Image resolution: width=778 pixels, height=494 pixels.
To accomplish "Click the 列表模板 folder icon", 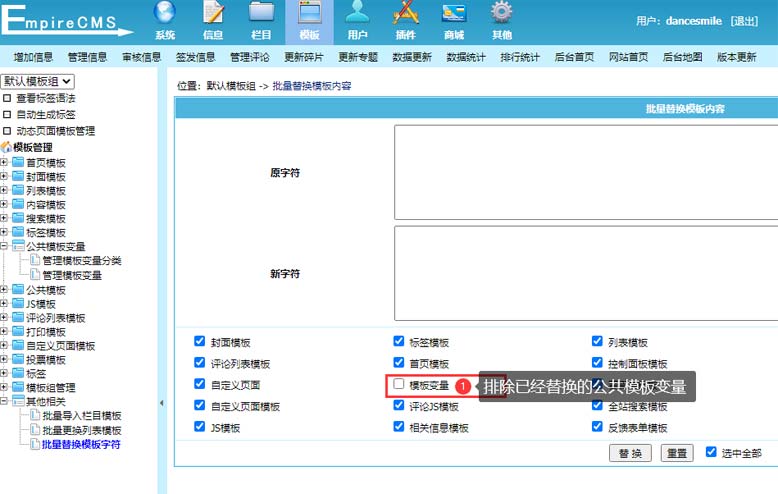I will pyautogui.click(x=18, y=190).
